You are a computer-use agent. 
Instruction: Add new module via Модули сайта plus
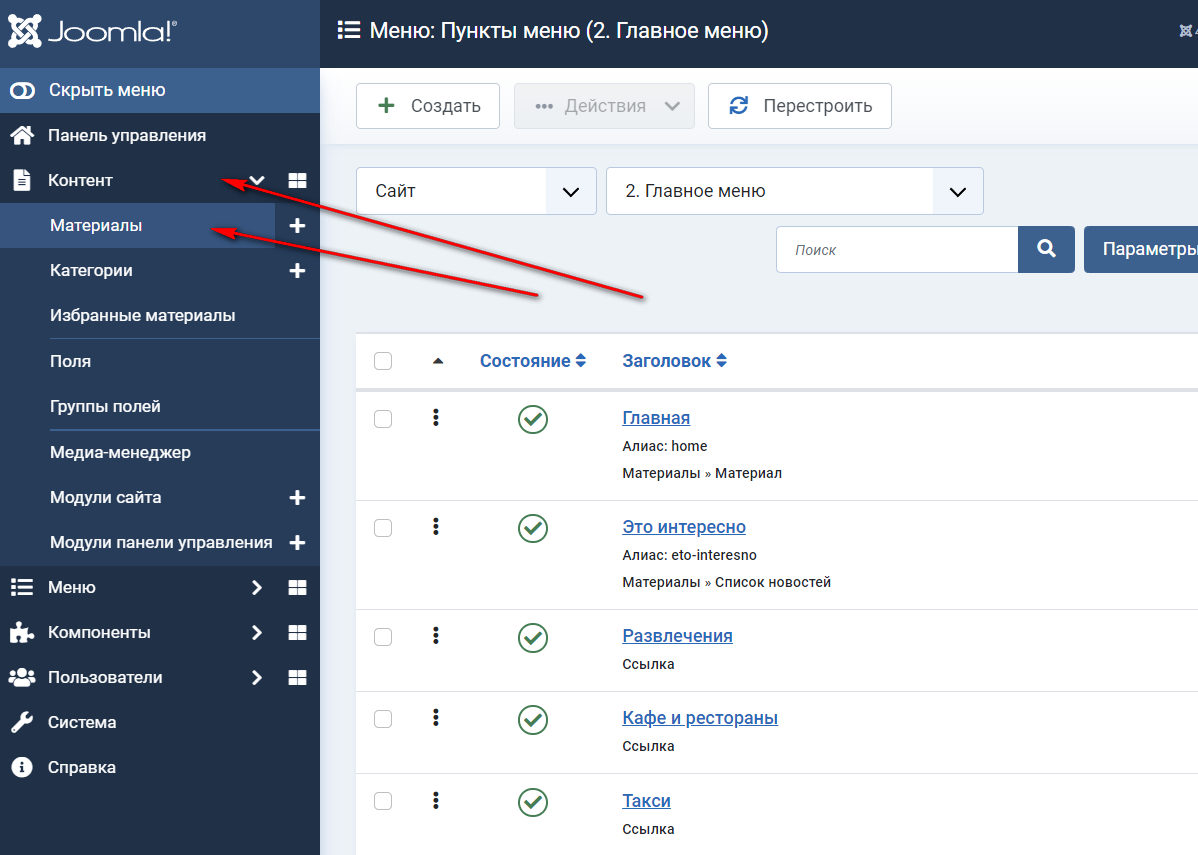tap(297, 498)
